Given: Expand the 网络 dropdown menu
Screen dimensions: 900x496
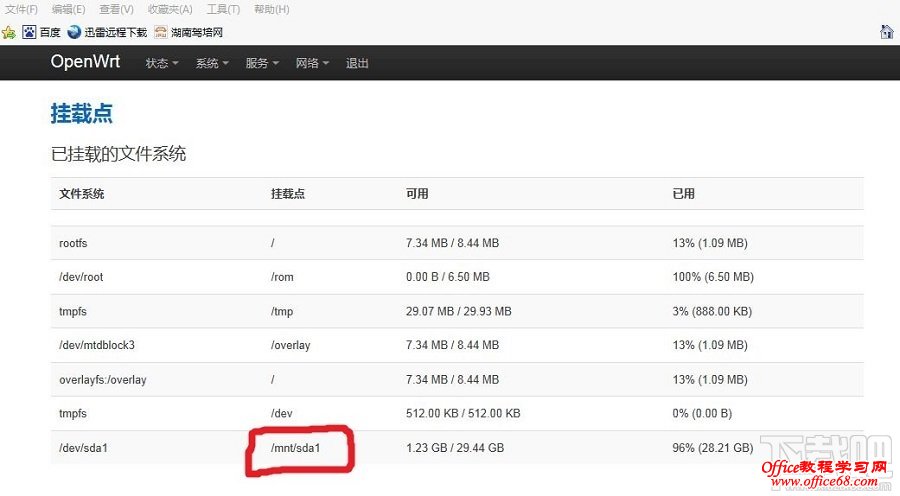Looking at the screenshot, I should point(312,63).
